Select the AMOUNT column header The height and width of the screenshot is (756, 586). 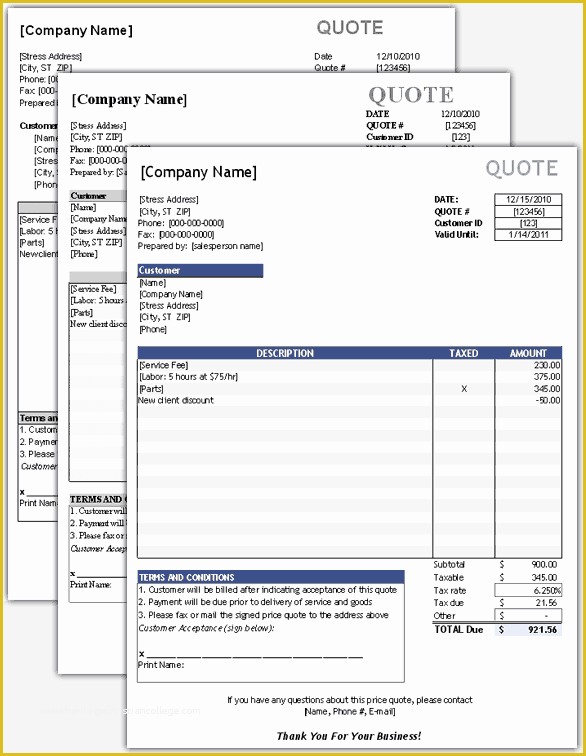coord(528,353)
